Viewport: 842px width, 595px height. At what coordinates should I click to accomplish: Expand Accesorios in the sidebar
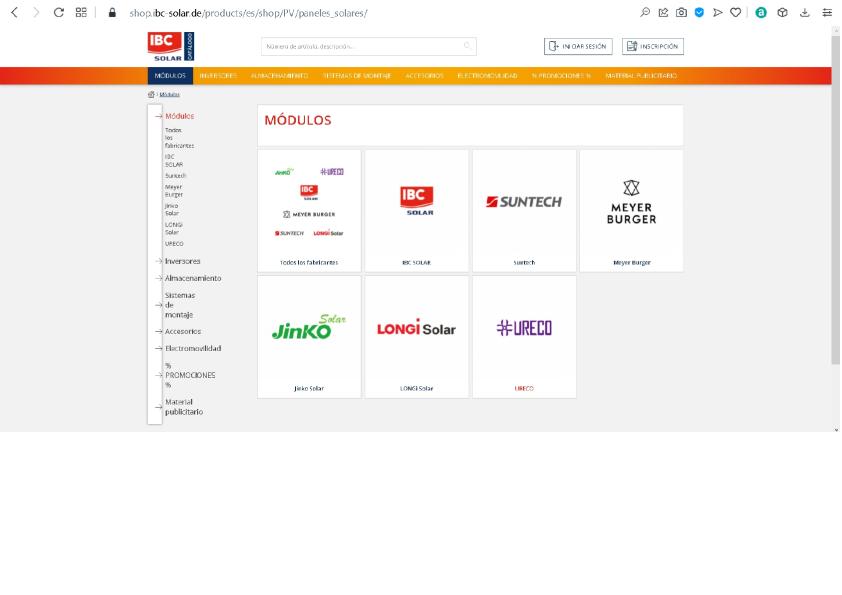click(183, 331)
